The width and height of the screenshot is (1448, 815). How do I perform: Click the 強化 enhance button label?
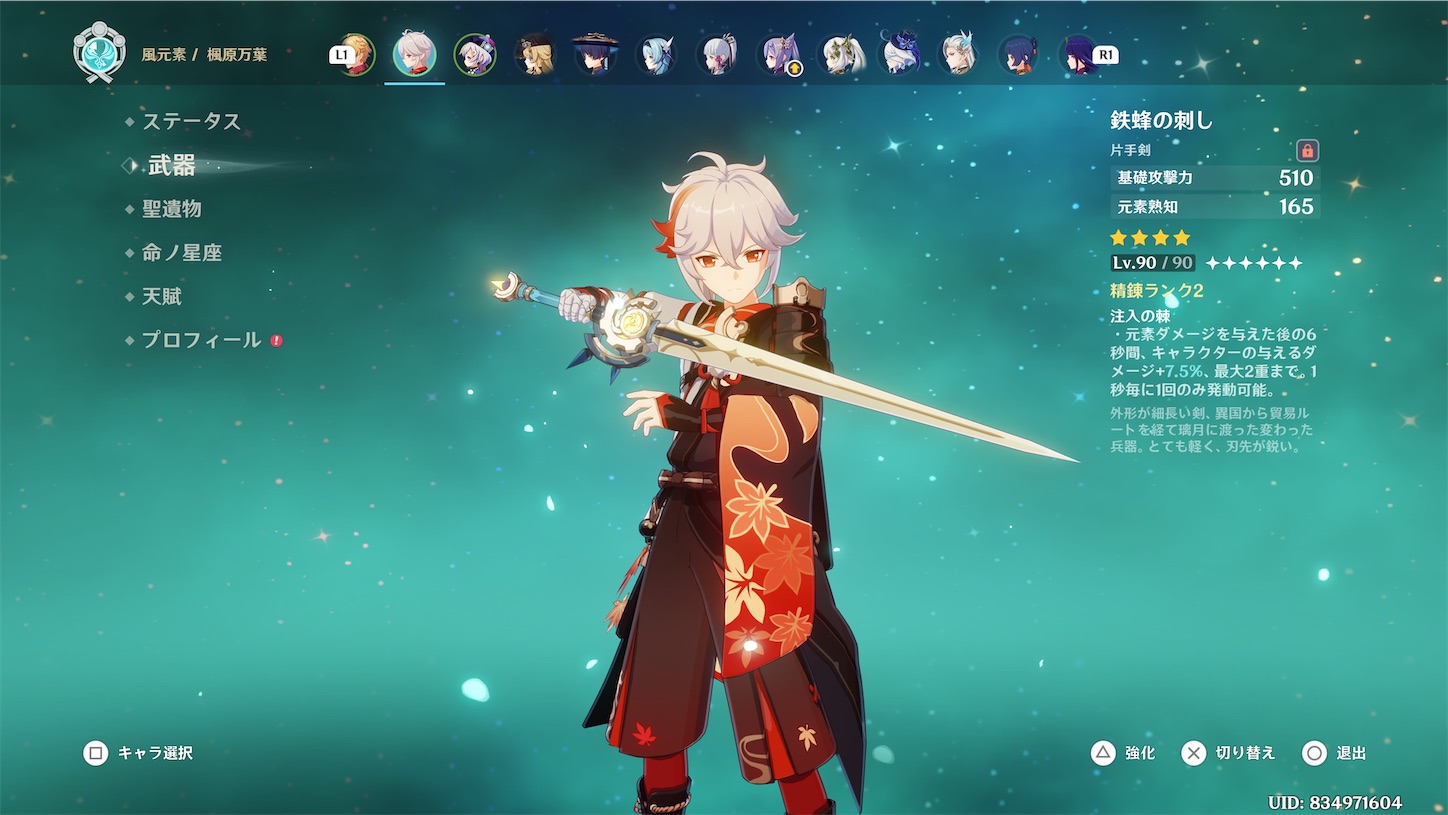(1140, 753)
